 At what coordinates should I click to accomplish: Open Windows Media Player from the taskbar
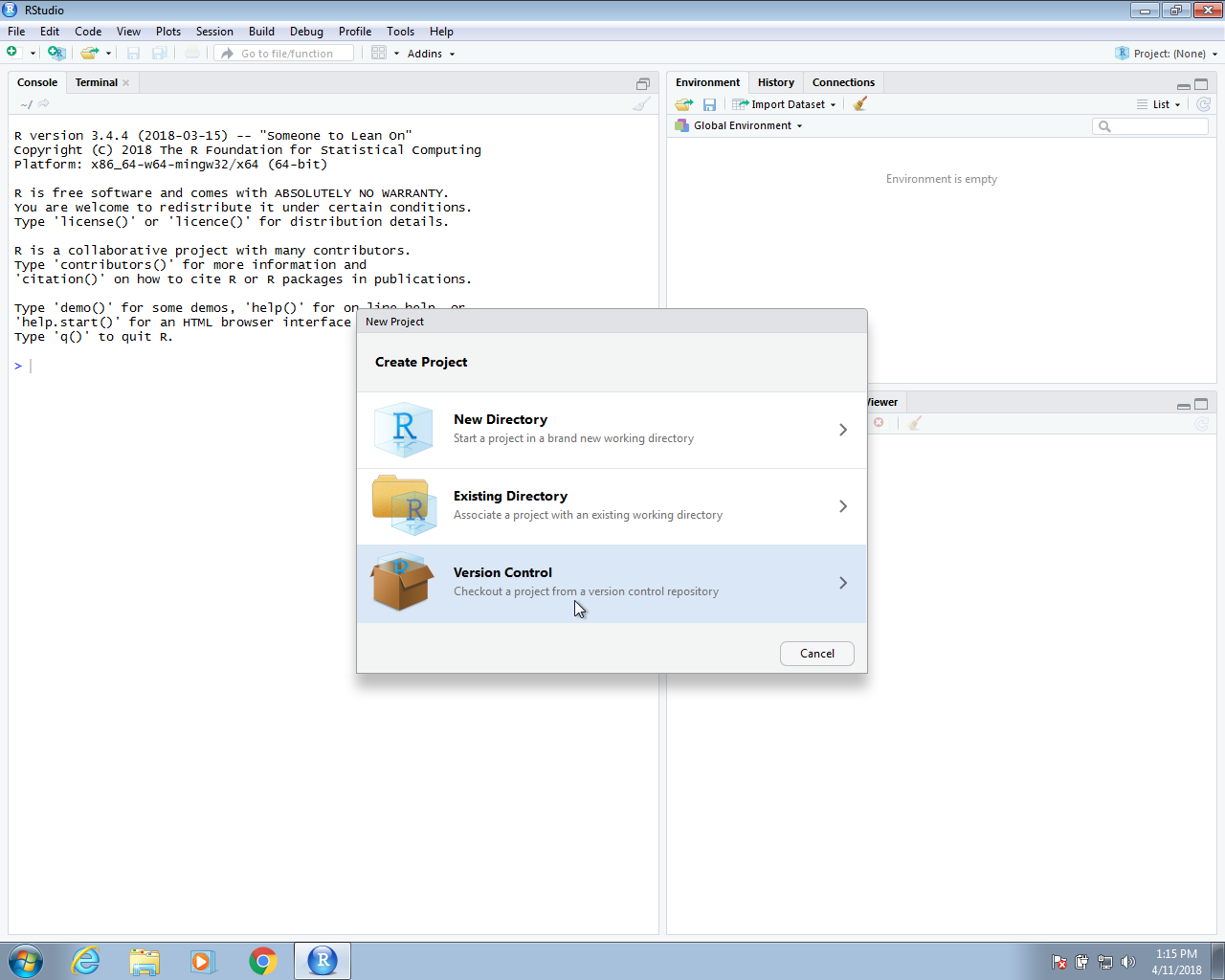click(203, 961)
